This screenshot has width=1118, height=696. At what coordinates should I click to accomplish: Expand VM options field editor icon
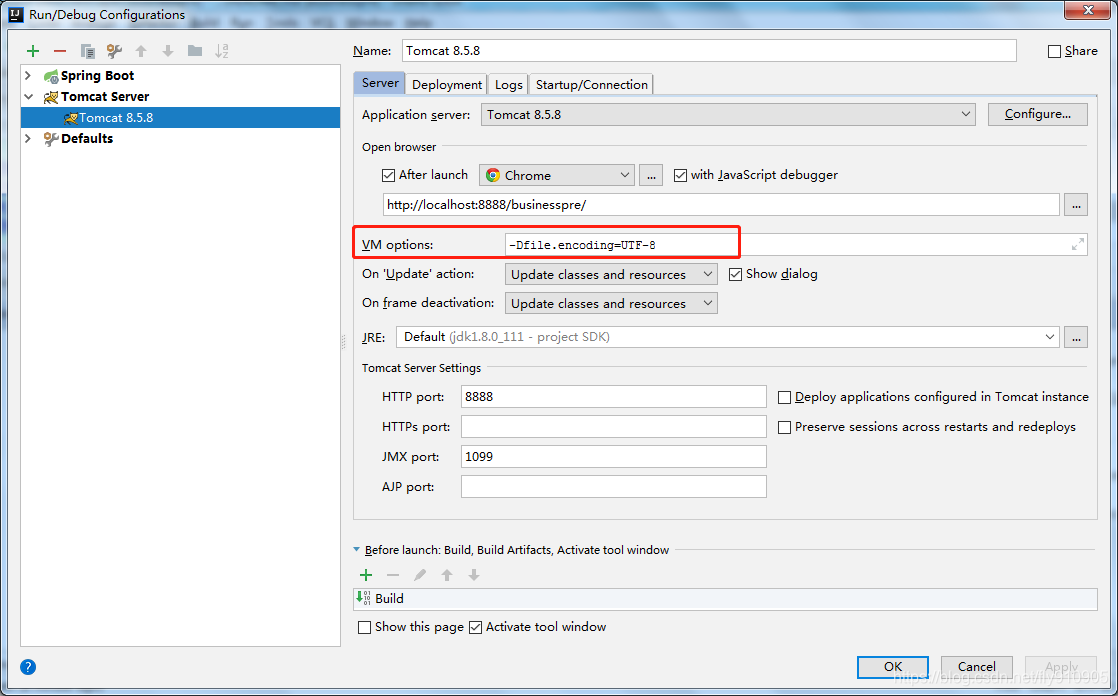tap(1077, 245)
